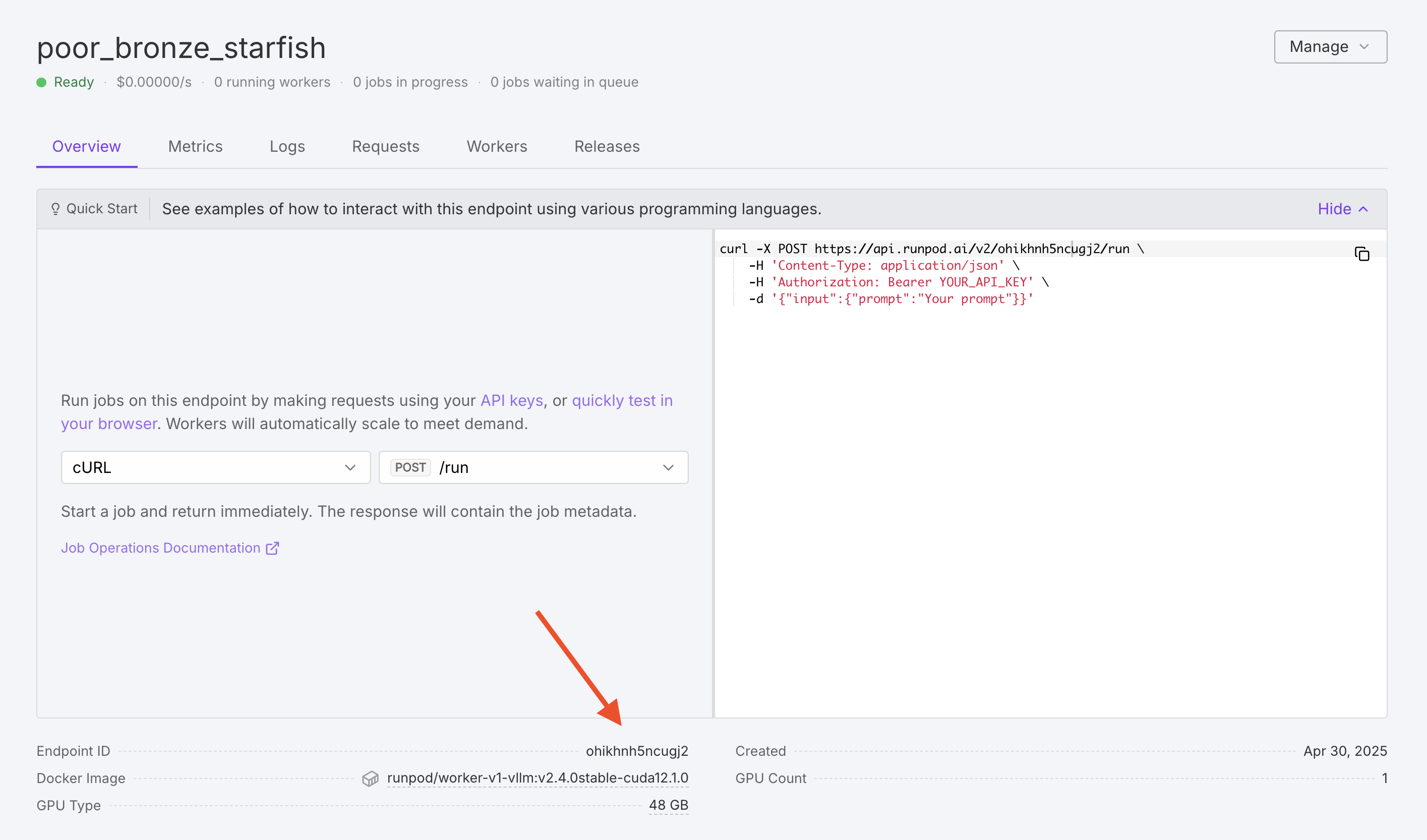This screenshot has width=1427, height=840.
Task: Click the external link icon beside Job Operations Documentation
Action: (272, 548)
